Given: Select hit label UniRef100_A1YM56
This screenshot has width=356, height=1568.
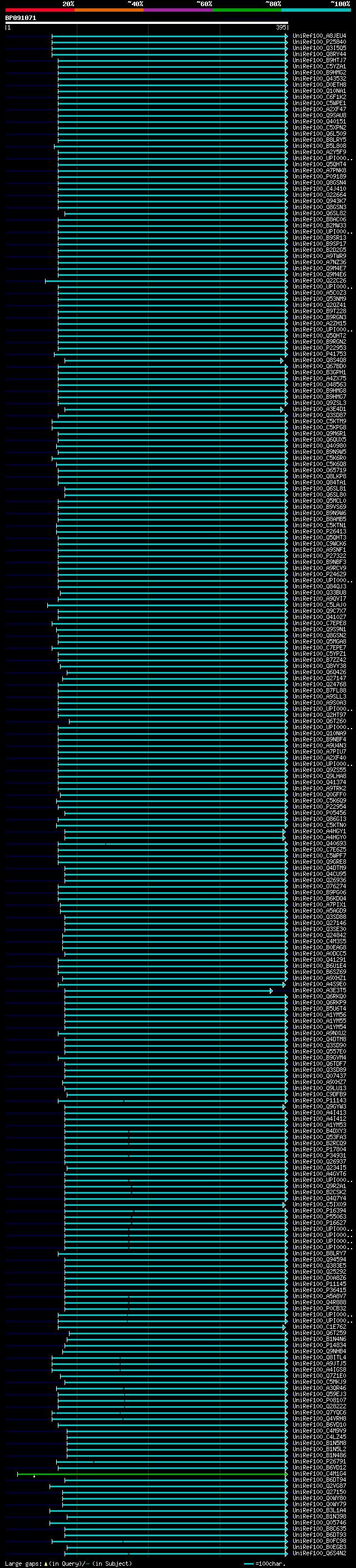Looking at the screenshot, I should coord(319,1015).
